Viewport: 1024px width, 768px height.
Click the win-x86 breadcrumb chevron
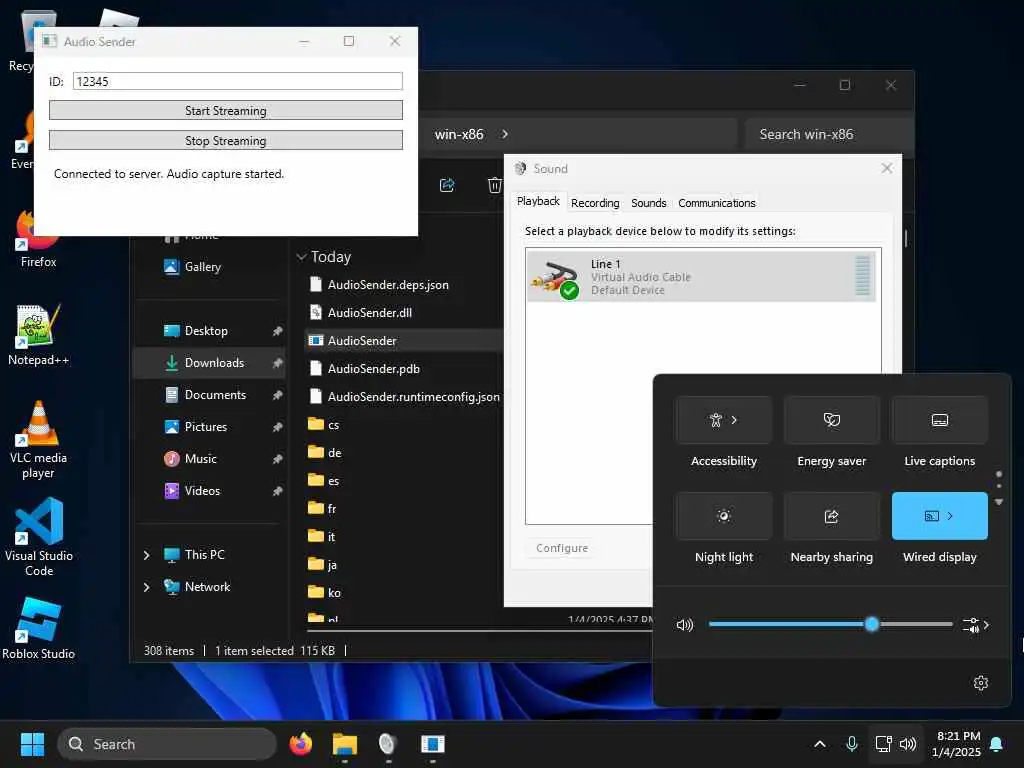(505, 134)
